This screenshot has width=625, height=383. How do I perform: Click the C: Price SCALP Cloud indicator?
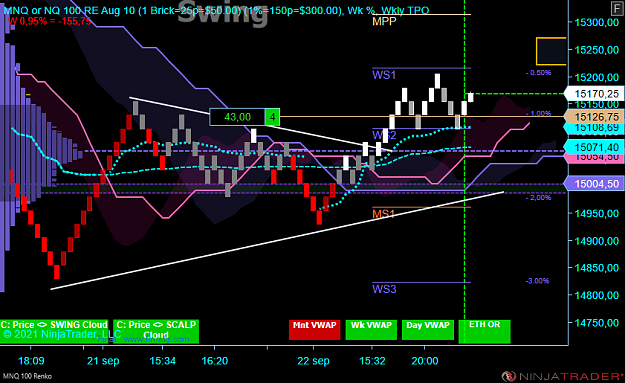tap(156, 331)
